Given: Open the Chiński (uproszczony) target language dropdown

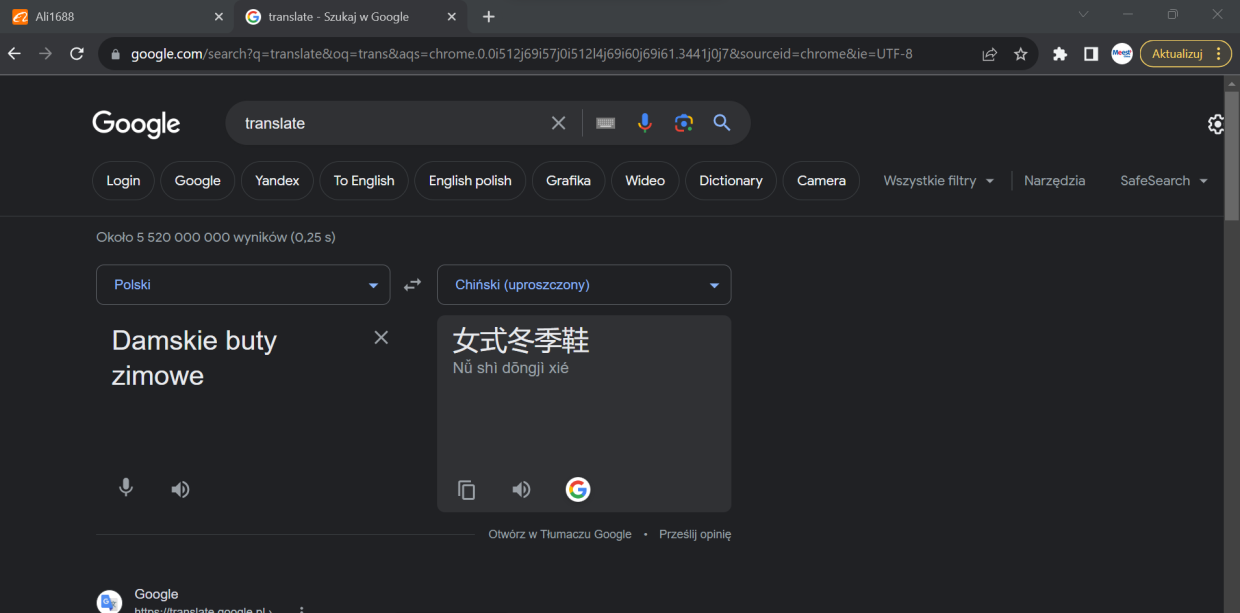Looking at the screenshot, I should click(x=584, y=285).
